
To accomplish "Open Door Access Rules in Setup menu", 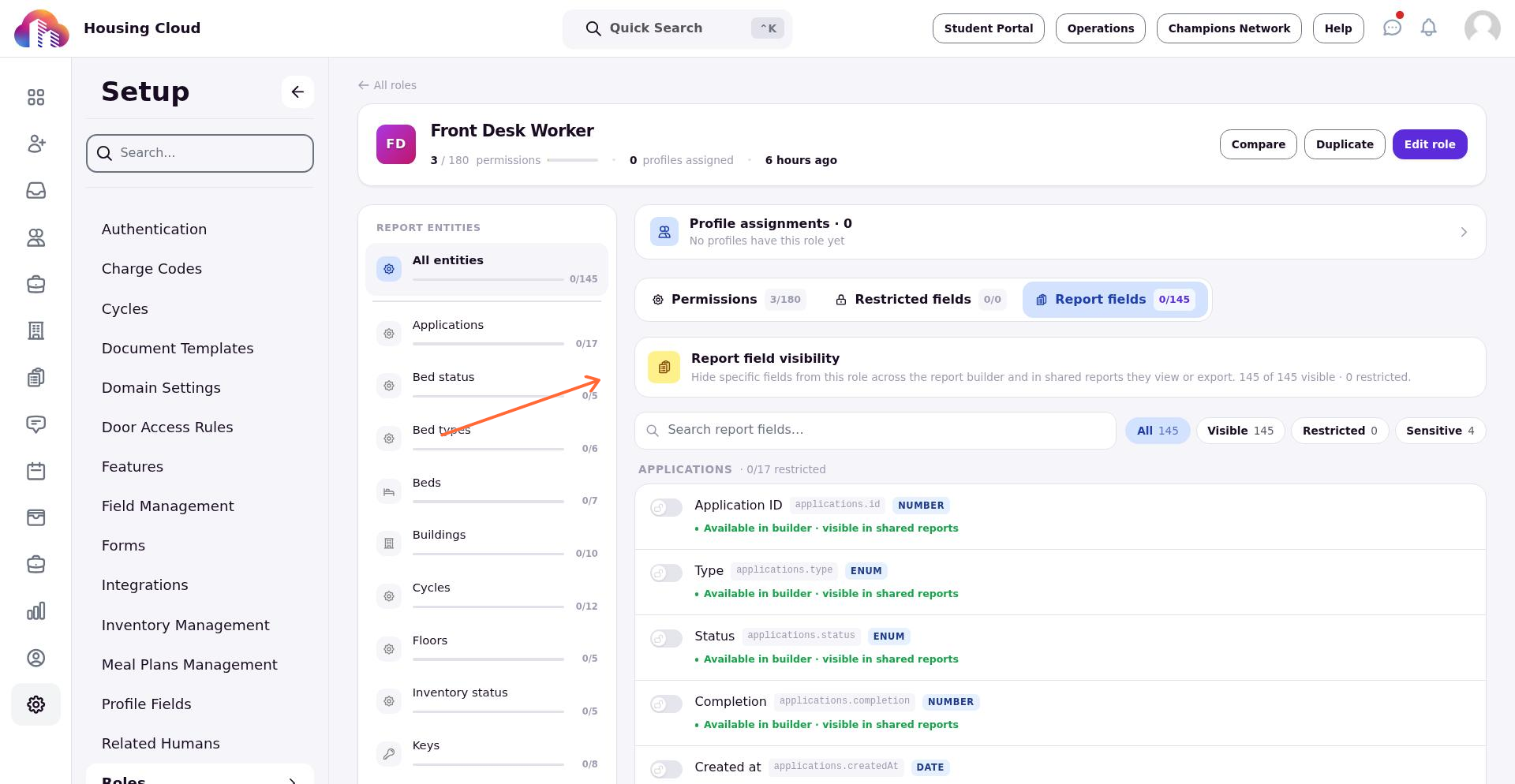I will point(167,427).
